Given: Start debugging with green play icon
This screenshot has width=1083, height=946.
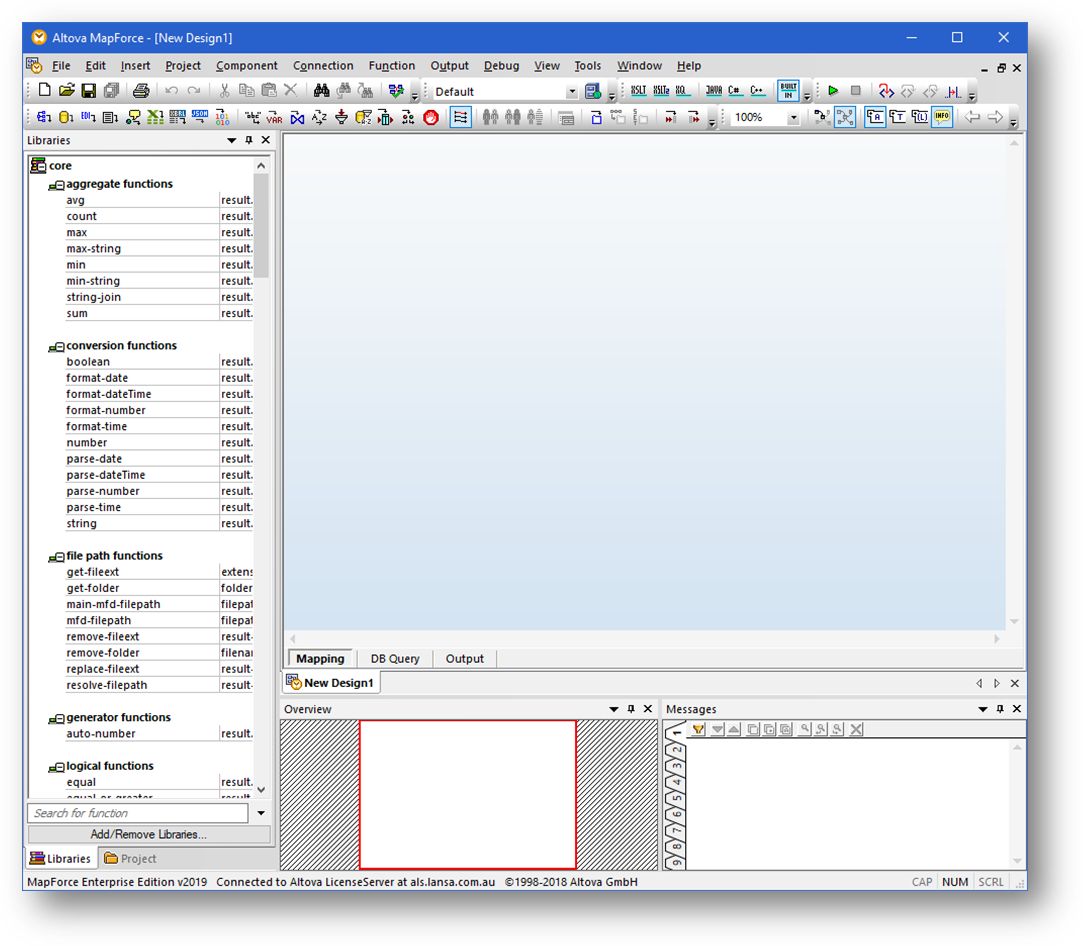Looking at the screenshot, I should pos(833,90).
